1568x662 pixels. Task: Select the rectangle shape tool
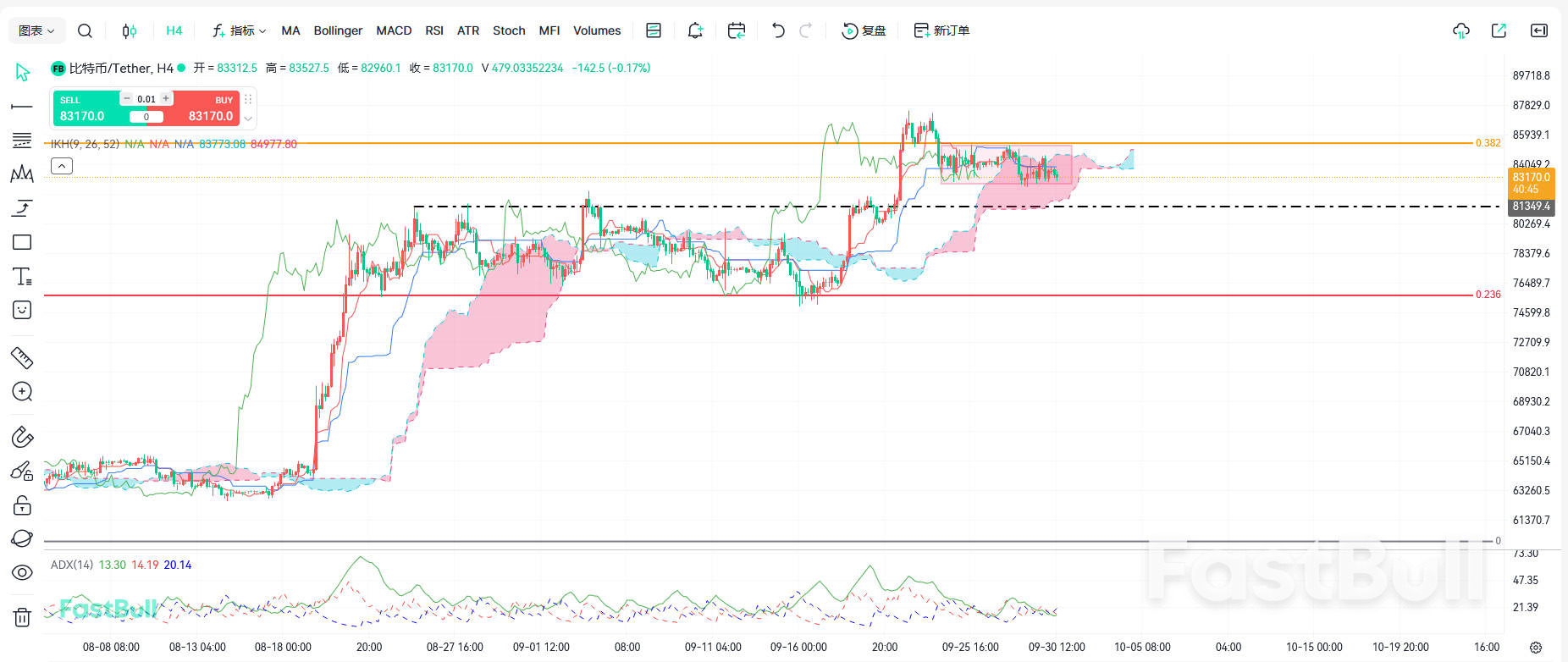pyautogui.click(x=22, y=242)
